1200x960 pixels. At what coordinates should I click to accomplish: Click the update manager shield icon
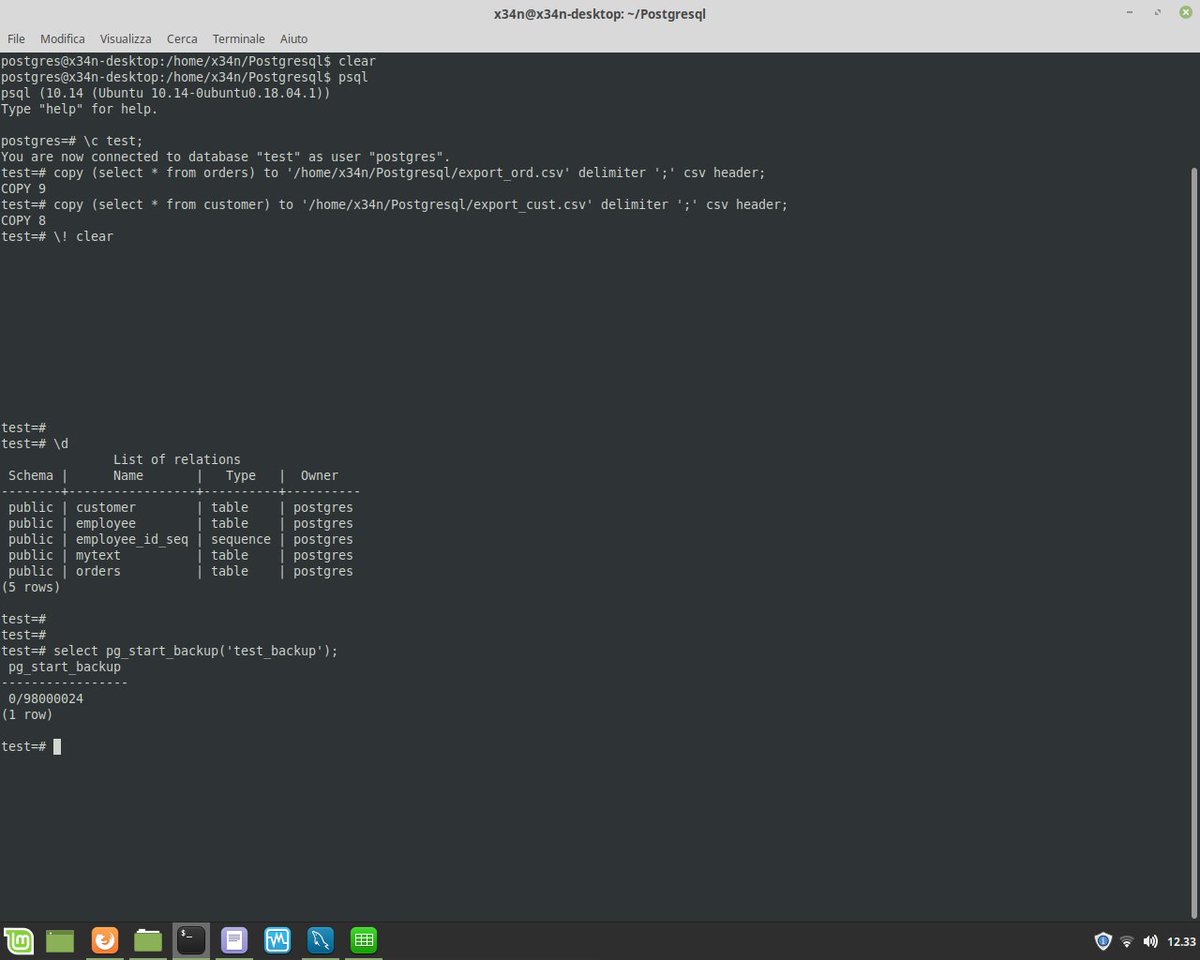pyautogui.click(x=1103, y=941)
